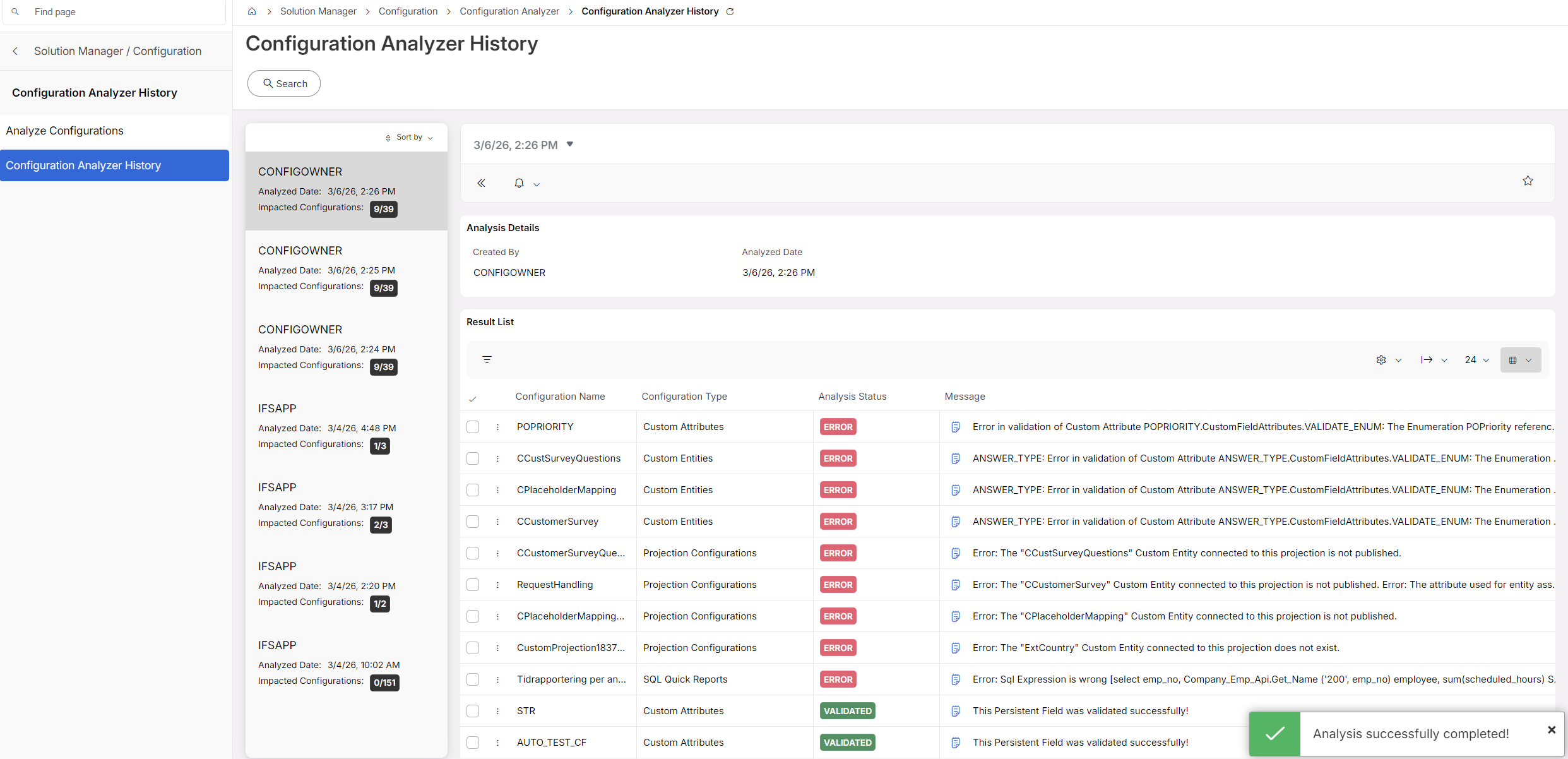This screenshot has height=759, width=1568.
Task: Click the export arrow icon
Action: coord(1427,360)
